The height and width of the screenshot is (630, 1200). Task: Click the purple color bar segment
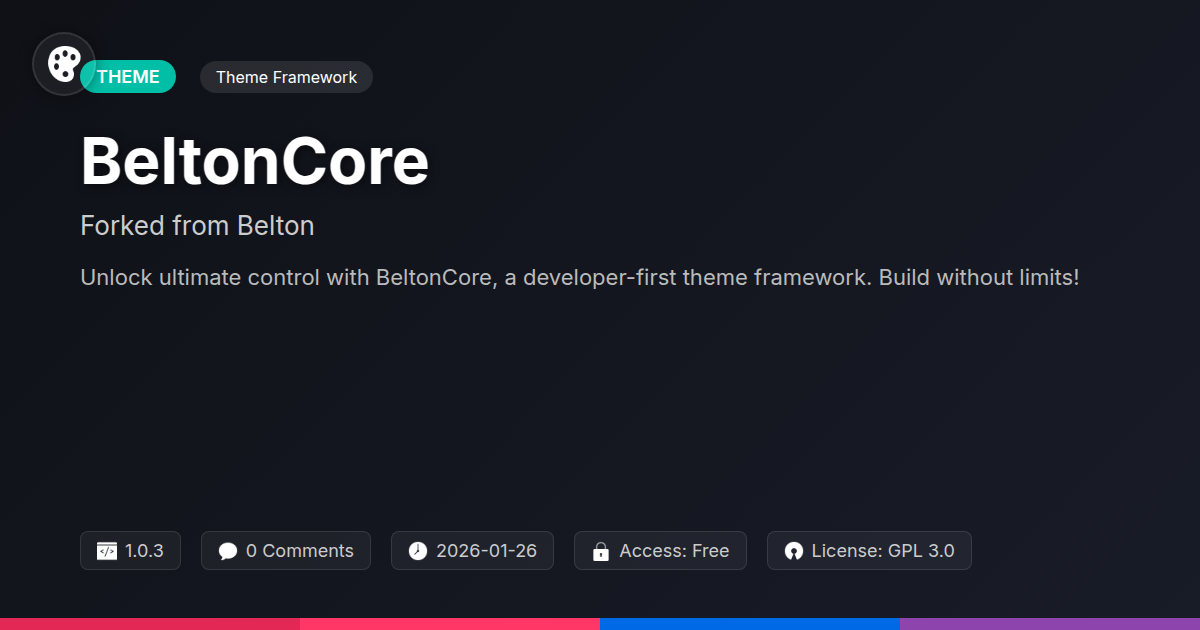pos(1050,623)
